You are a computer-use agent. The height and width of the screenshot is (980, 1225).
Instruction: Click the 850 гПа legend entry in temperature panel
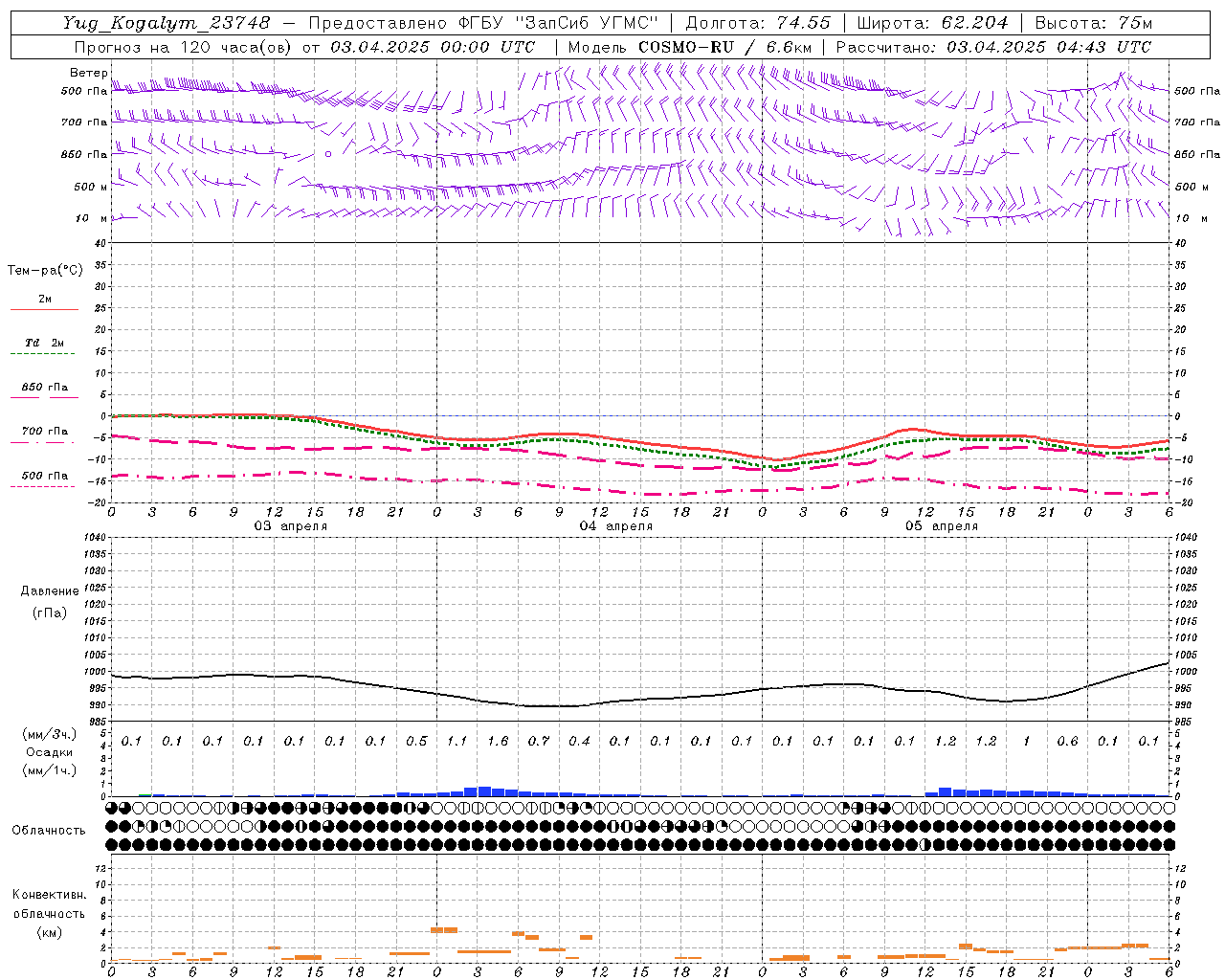click(x=45, y=391)
